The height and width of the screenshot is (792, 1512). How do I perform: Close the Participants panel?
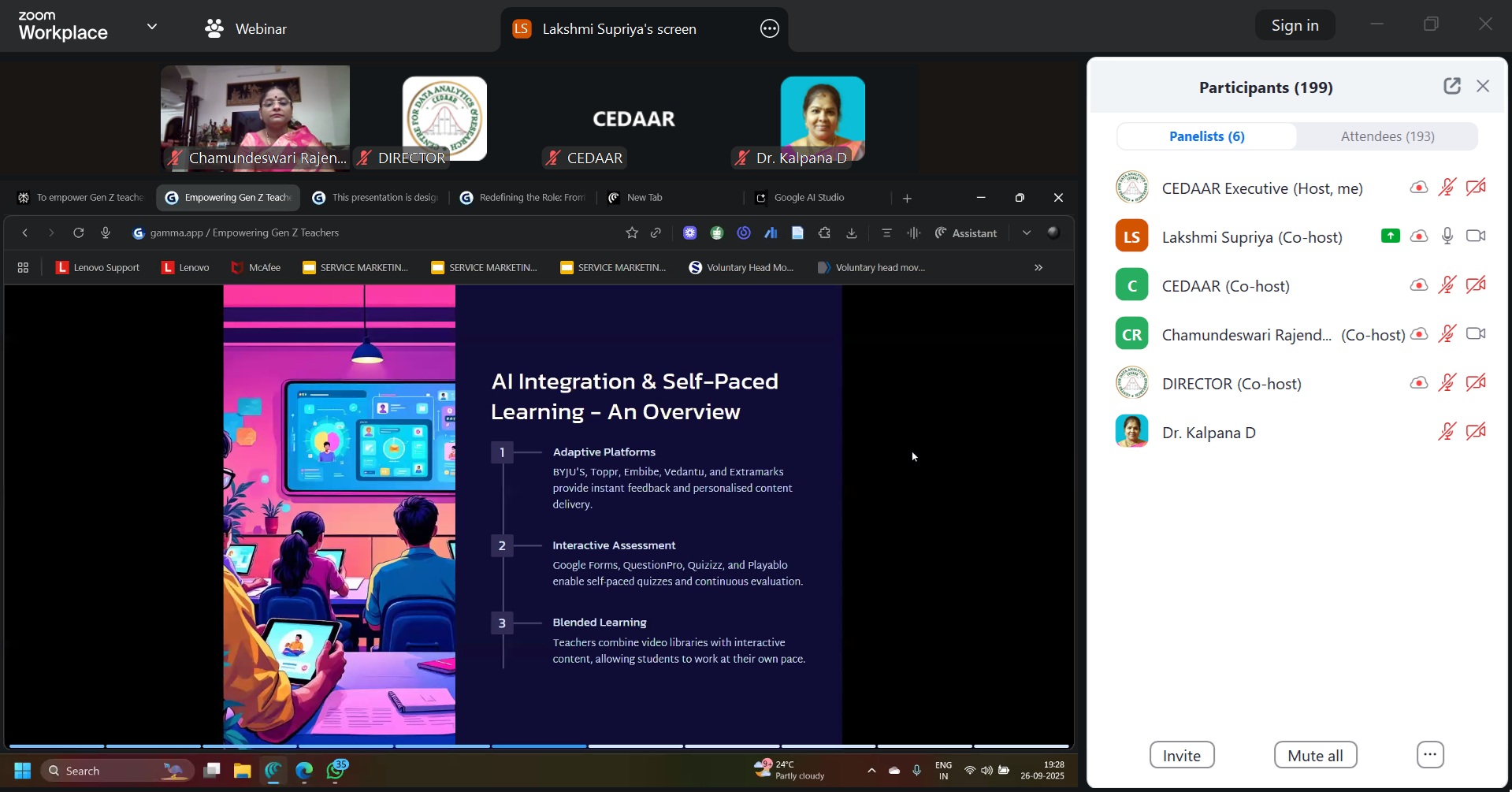[1483, 87]
